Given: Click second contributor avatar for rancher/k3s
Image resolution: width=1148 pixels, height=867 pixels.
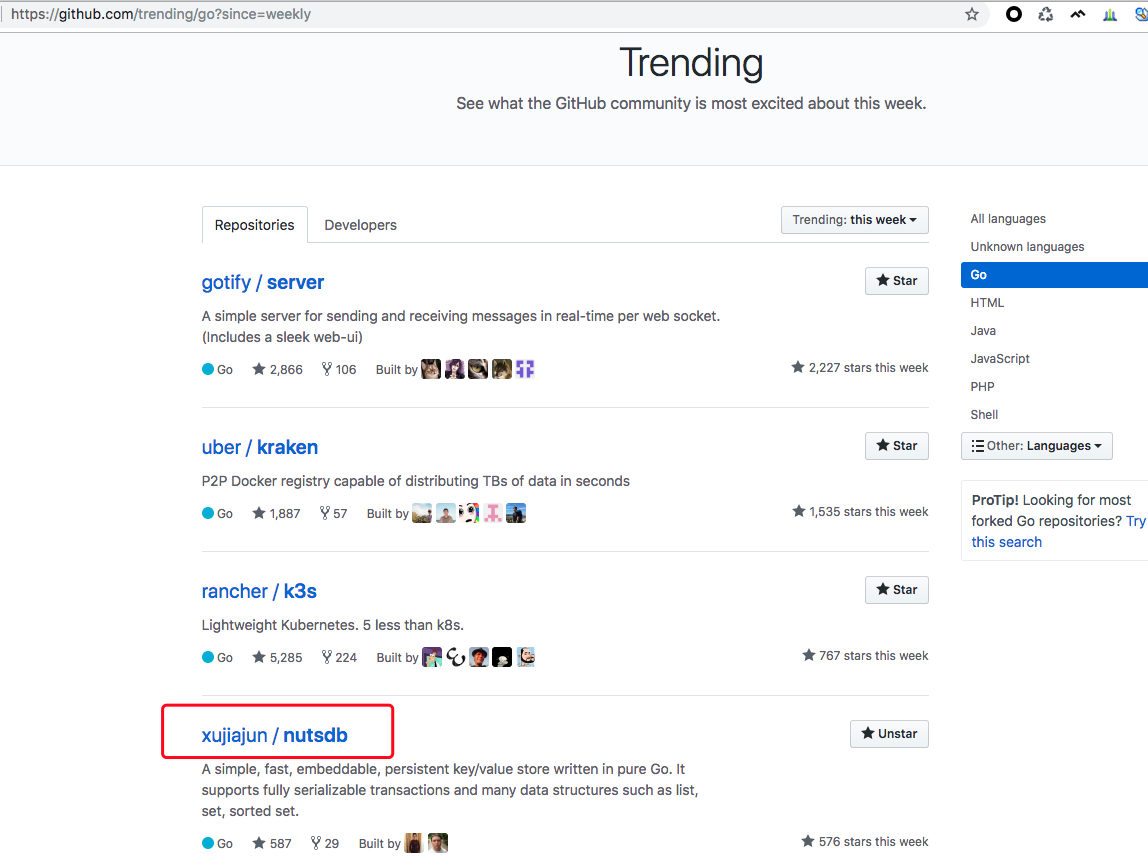Looking at the screenshot, I should click(455, 658).
